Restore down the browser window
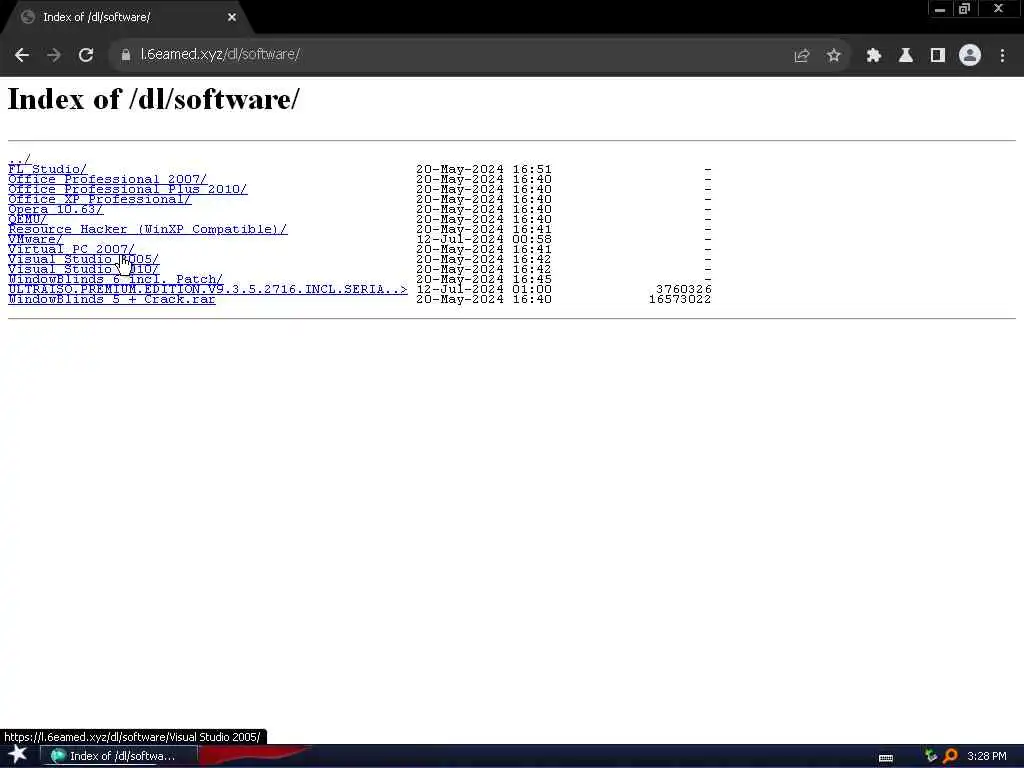 (965, 9)
